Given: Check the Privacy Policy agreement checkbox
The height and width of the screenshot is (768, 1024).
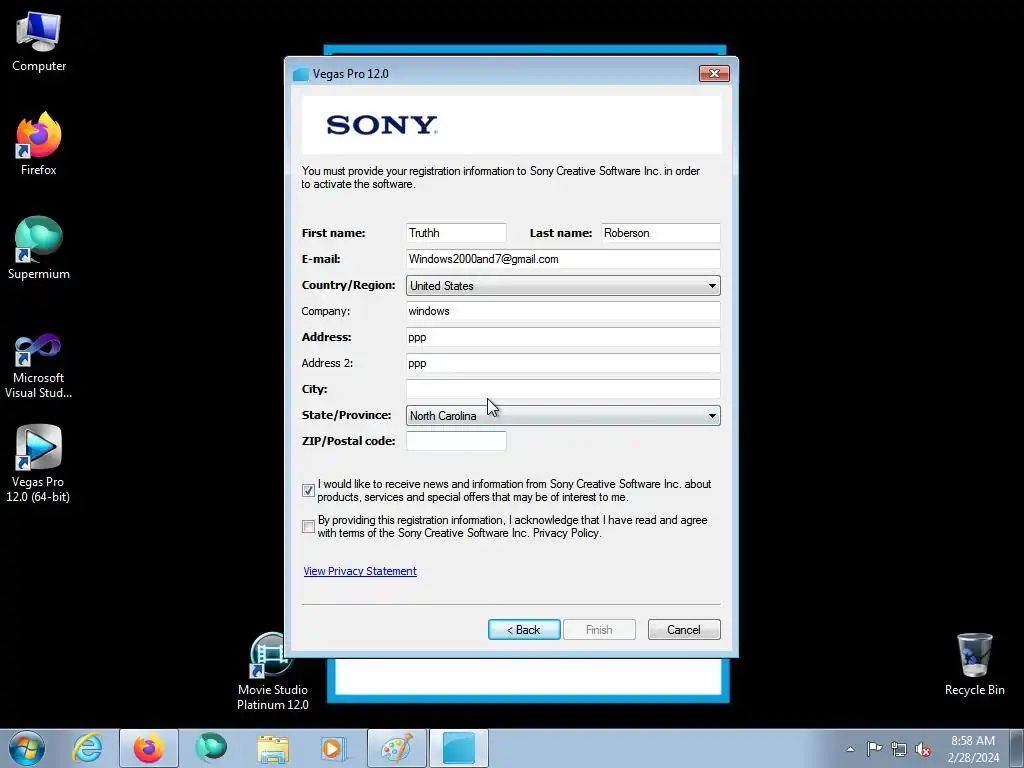Looking at the screenshot, I should (x=308, y=526).
